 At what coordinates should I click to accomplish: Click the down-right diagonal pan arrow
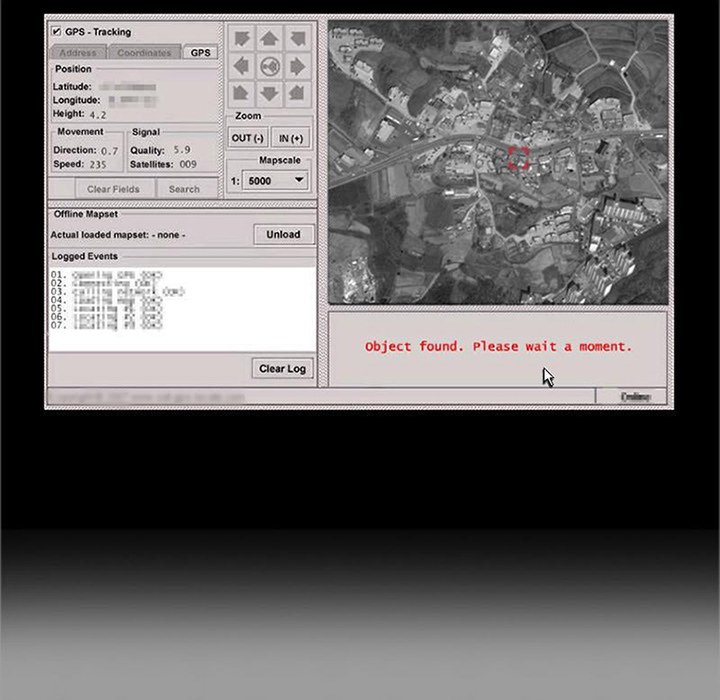coord(297,94)
